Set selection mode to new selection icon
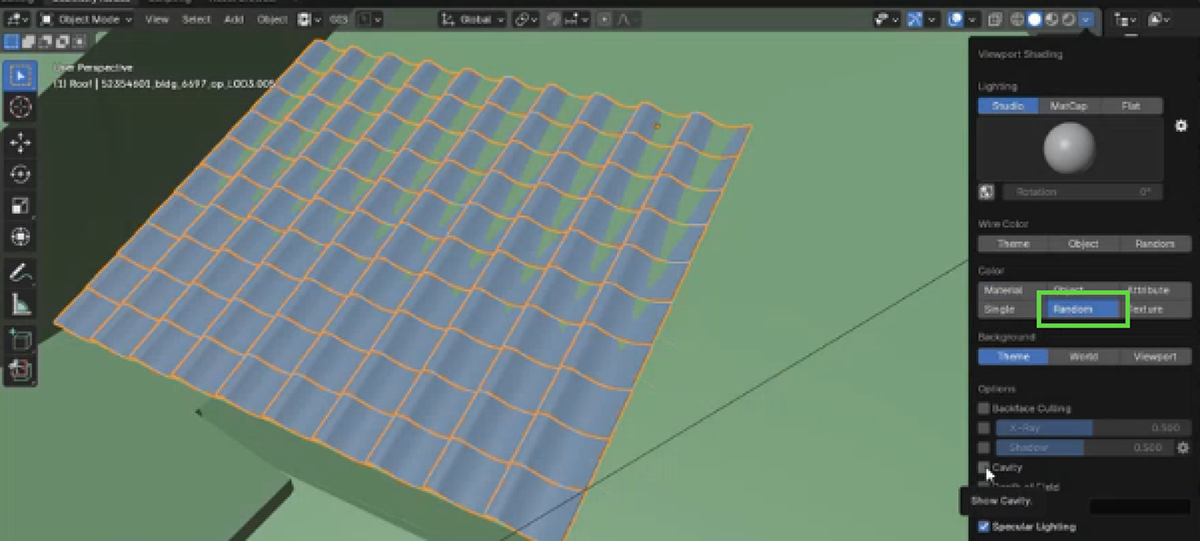 click(11, 42)
